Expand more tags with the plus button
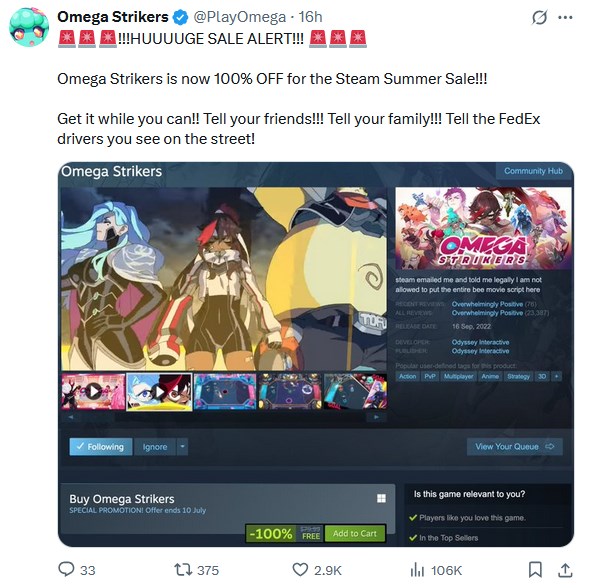The image size is (589, 588). click(x=556, y=376)
